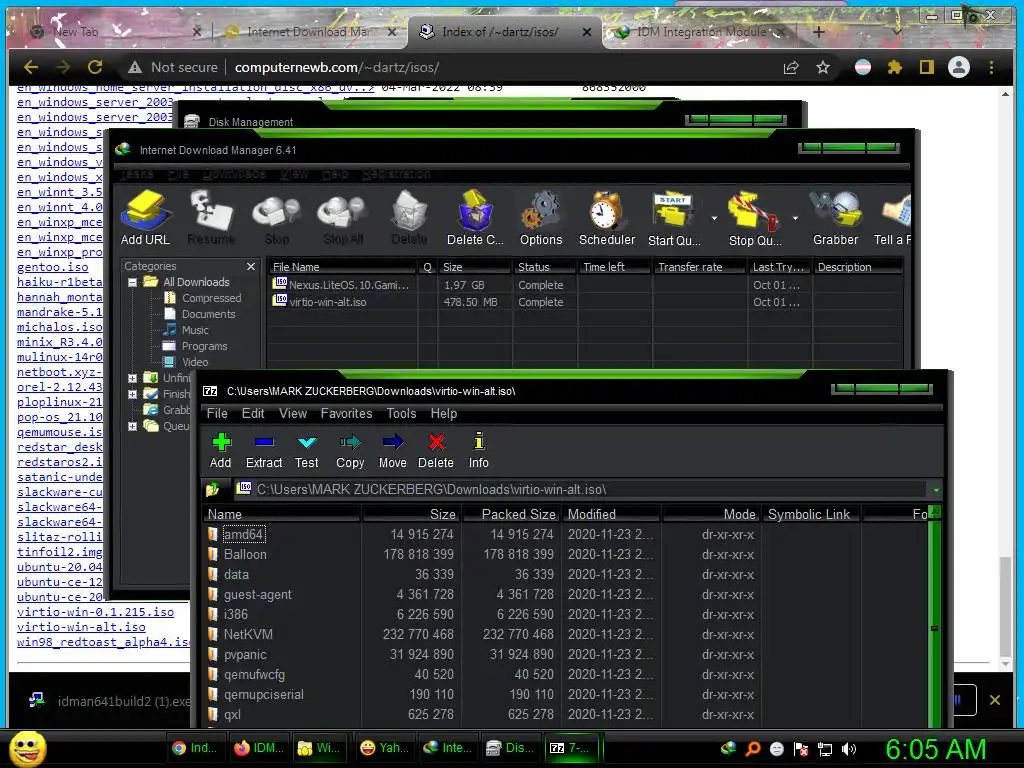Click Test in 7-Zip toolbar
1024x768 pixels.
point(306,451)
